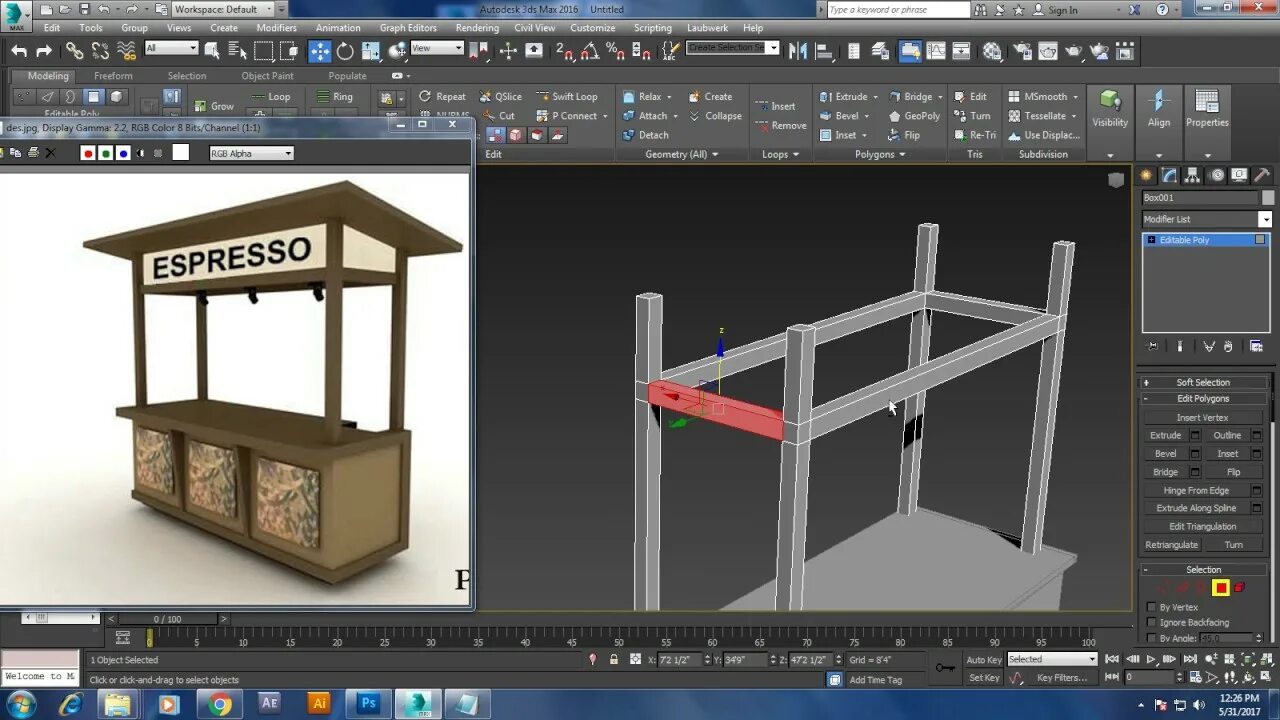The image size is (1280, 720).
Task: Click the Undo arrow in main toolbar
Action: click(19, 51)
